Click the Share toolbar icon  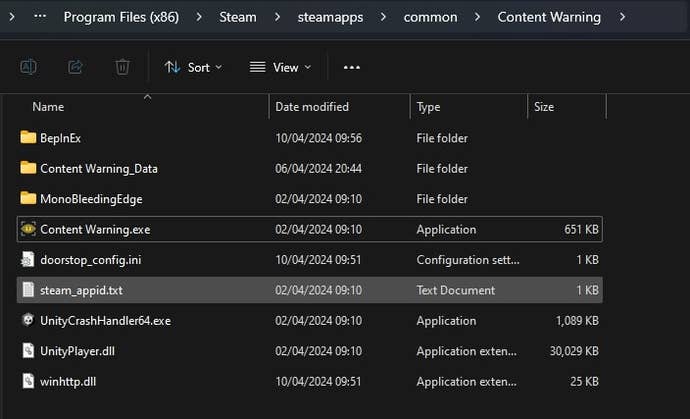tap(75, 67)
